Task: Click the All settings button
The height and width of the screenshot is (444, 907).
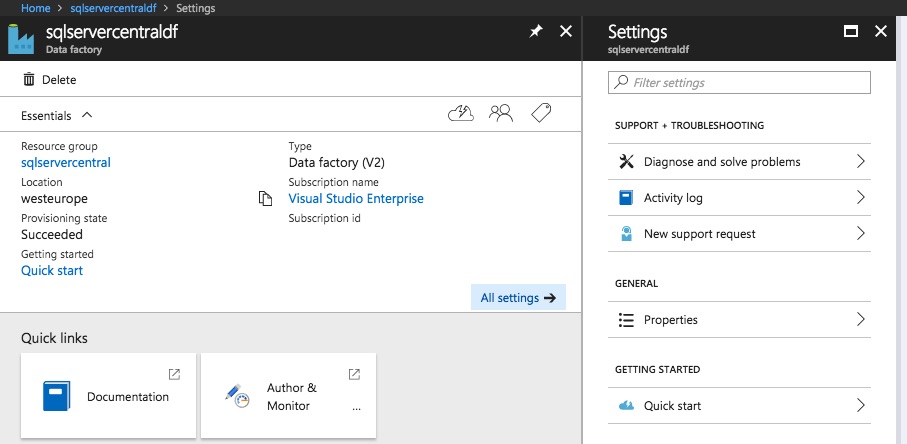Action: pos(517,297)
